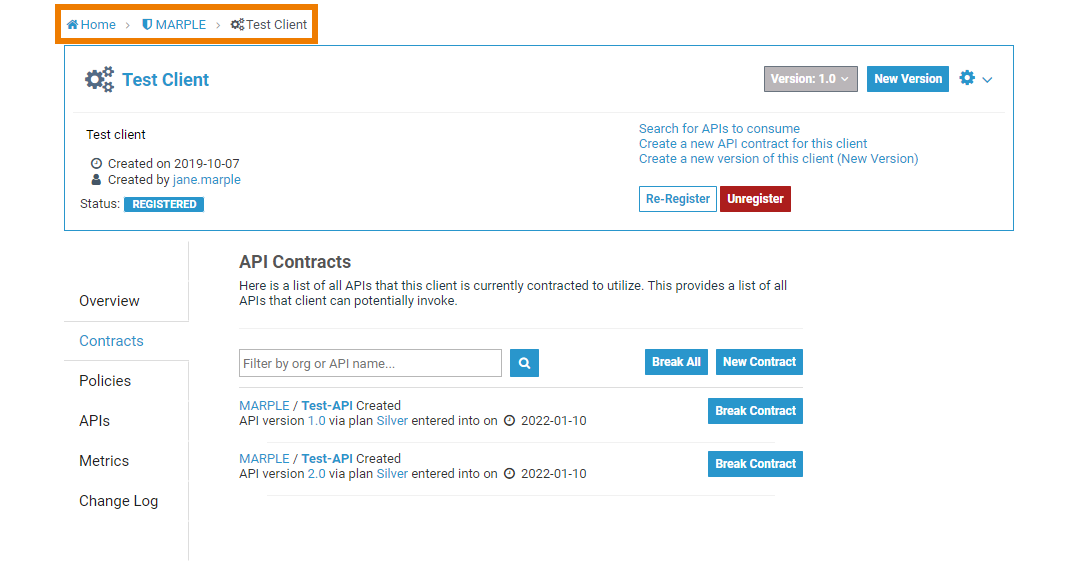
Task: Click the gears icon beside Test Client title
Action: [x=100, y=80]
